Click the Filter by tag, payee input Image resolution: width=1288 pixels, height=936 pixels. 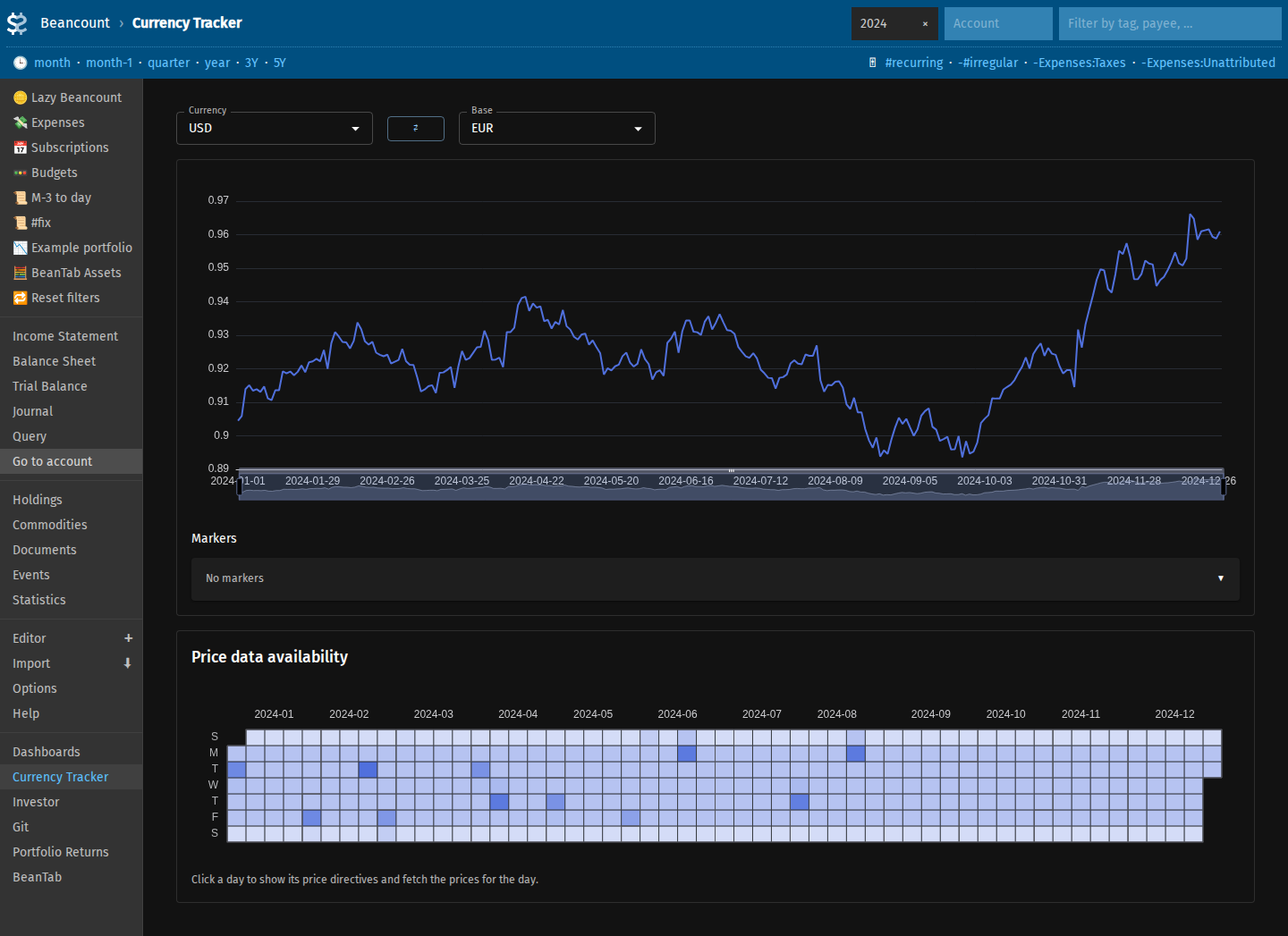click(x=1170, y=24)
